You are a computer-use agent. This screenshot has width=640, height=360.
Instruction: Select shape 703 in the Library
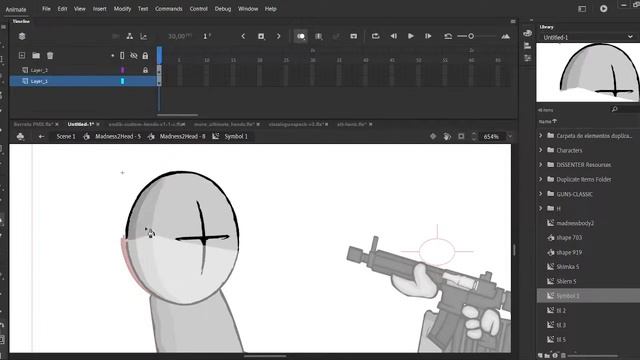point(569,238)
